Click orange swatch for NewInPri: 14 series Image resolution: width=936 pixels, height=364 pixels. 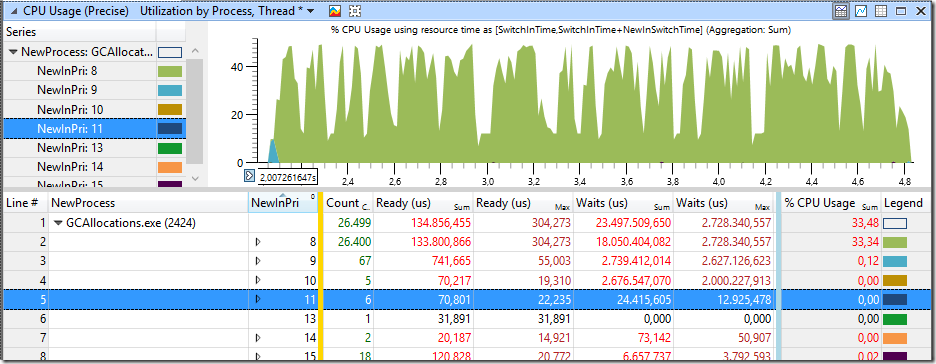170,167
